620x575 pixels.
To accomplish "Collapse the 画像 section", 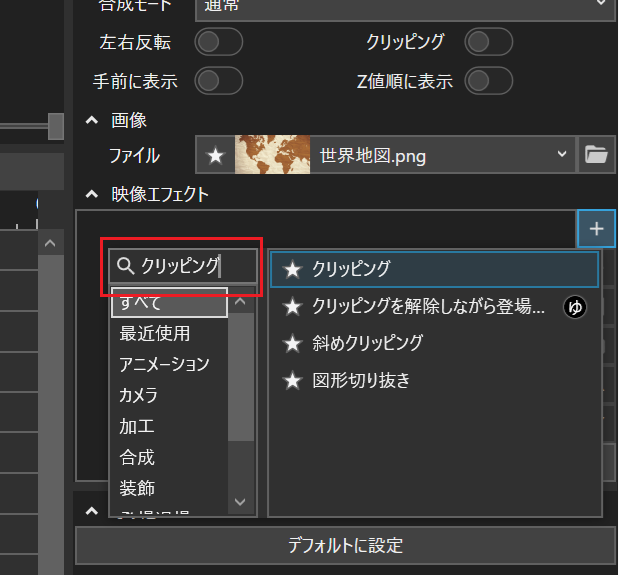I will (90, 120).
